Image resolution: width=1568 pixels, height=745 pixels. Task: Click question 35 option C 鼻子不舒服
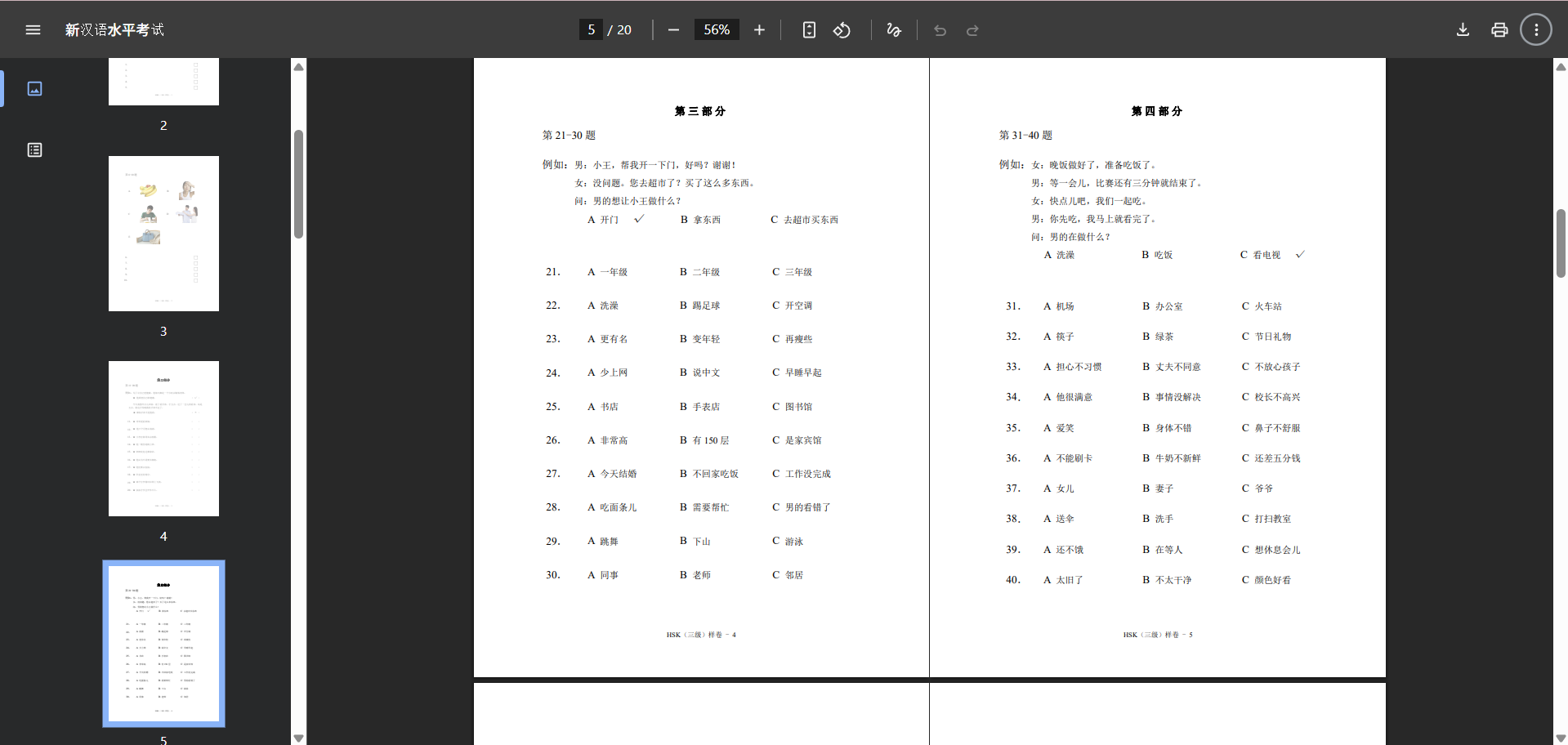click(1271, 428)
